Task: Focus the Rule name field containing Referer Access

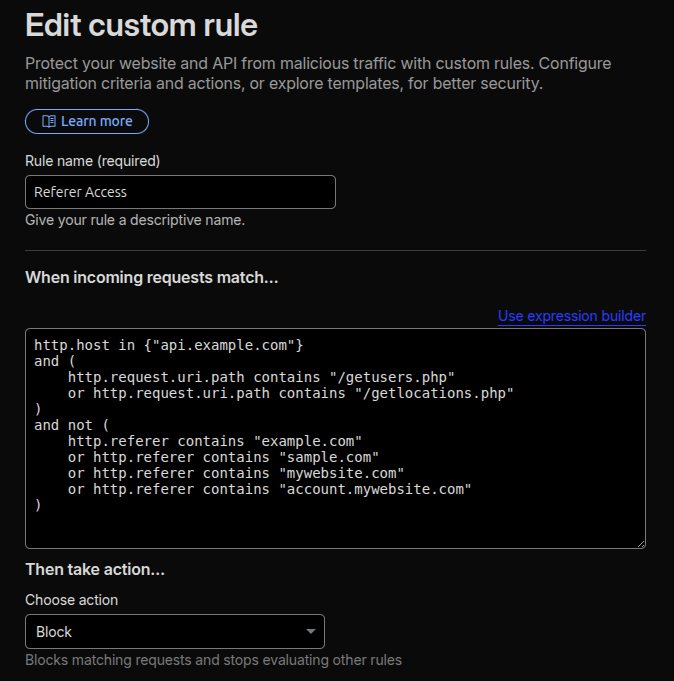Action: [180, 192]
